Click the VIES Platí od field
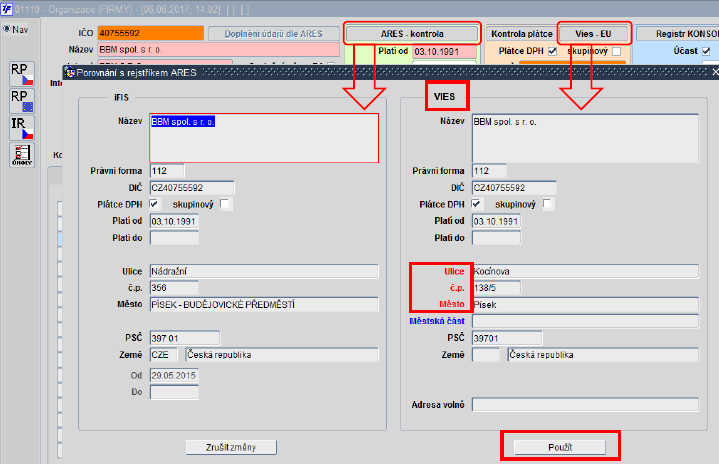The width and height of the screenshot is (719, 464). [496, 221]
